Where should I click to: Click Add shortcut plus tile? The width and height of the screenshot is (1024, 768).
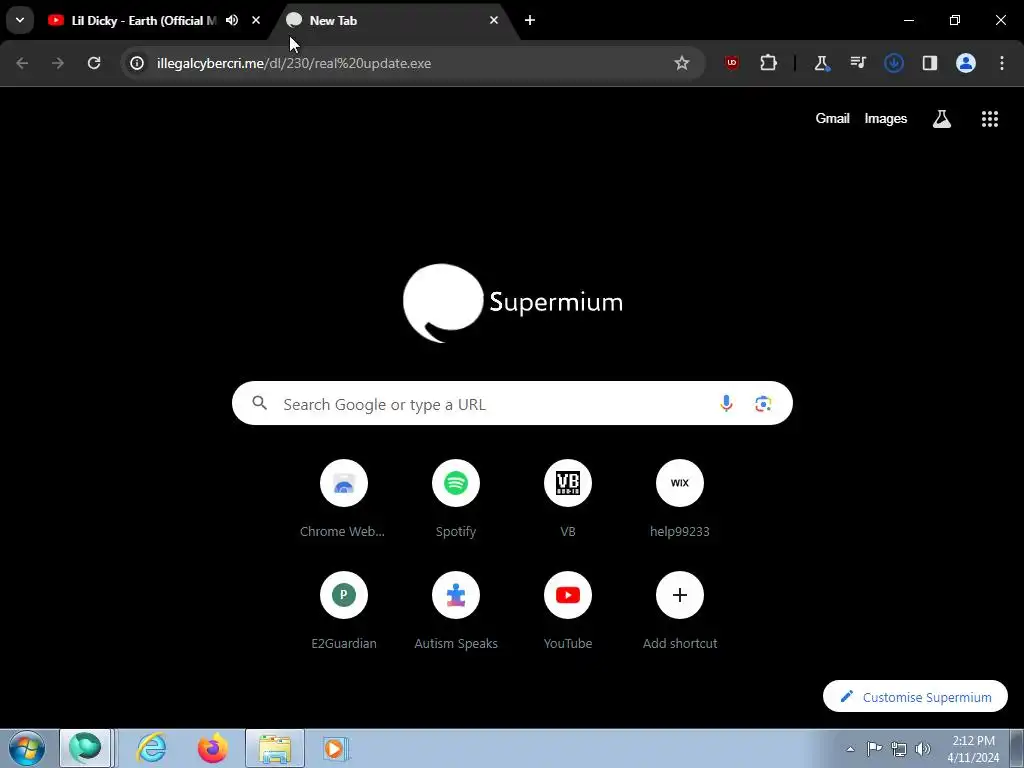(x=680, y=612)
